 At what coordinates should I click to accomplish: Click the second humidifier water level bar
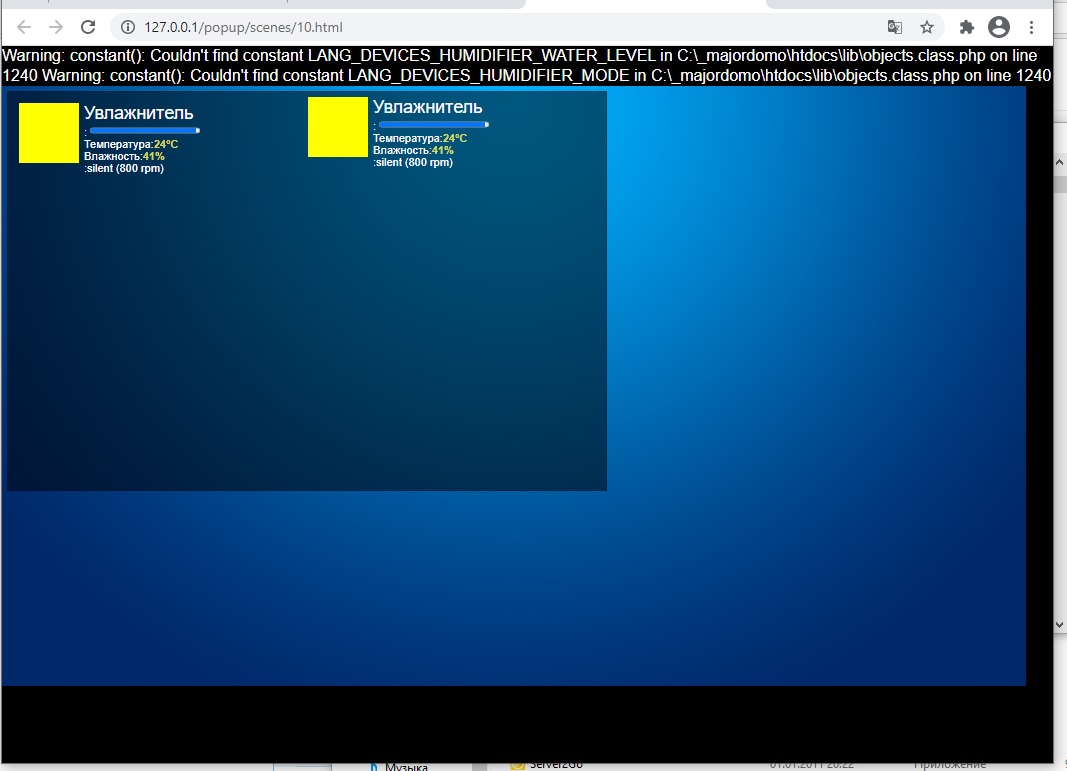[x=433, y=125]
